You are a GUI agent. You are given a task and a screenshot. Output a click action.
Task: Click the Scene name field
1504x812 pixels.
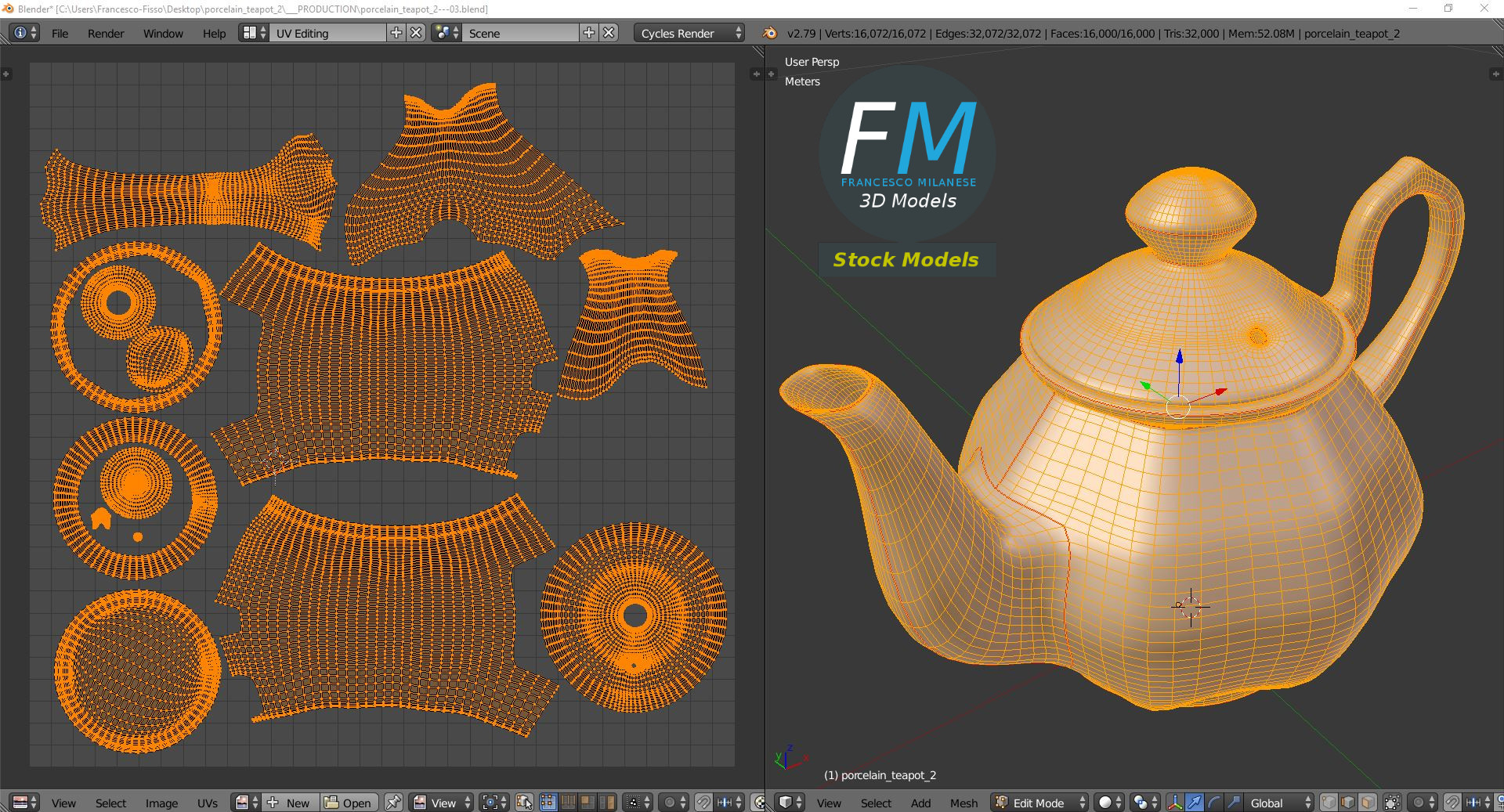520,33
